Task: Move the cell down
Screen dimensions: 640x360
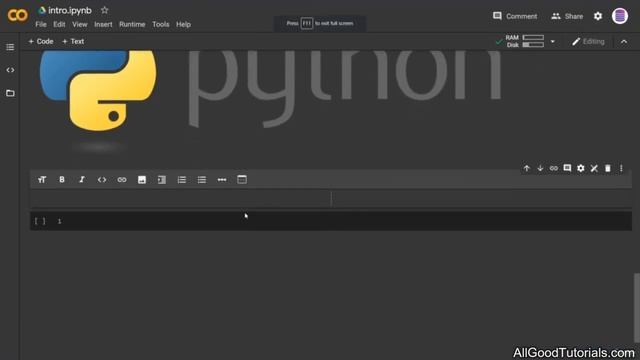Action: (x=540, y=168)
